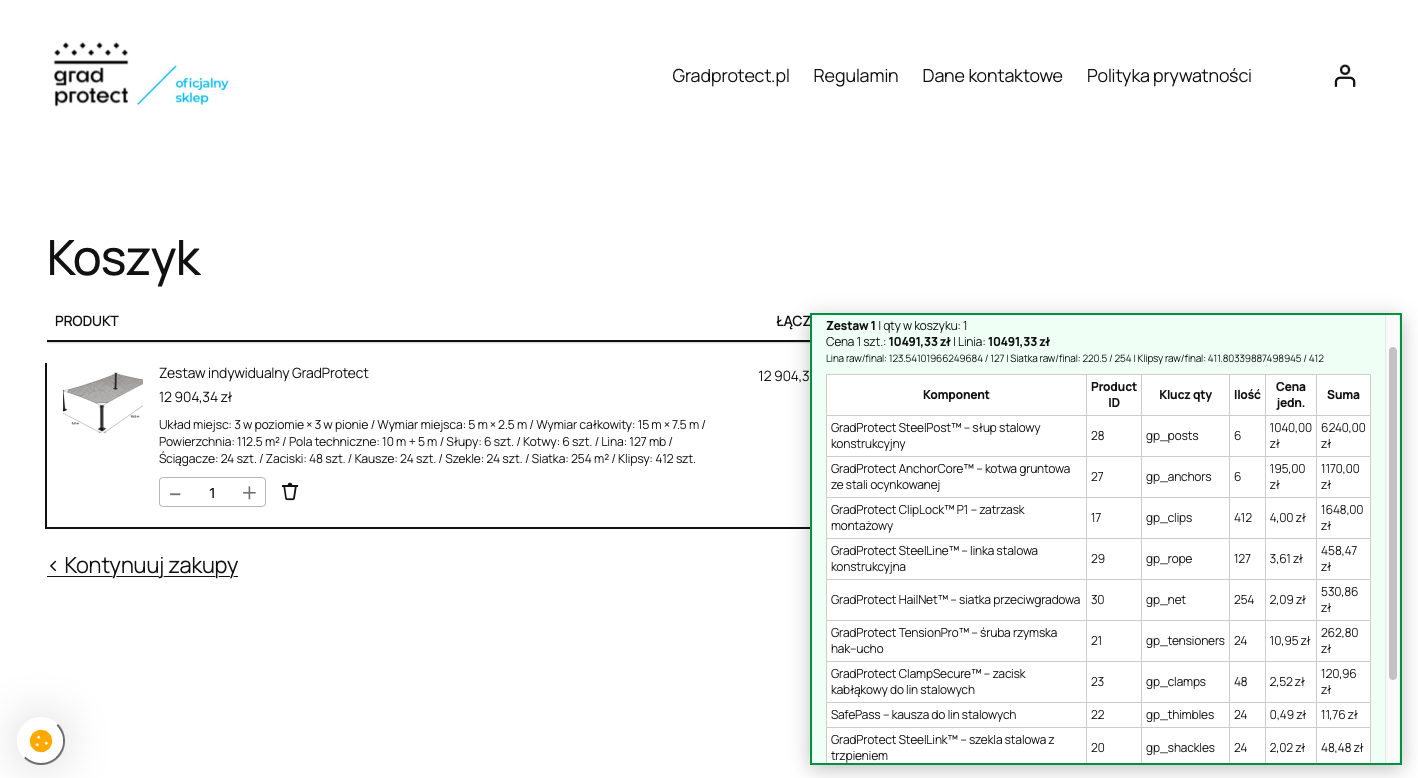Click the 1040,00 zł unit price cell
The height and width of the screenshot is (778, 1418).
pyautogui.click(x=1291, y=436)
